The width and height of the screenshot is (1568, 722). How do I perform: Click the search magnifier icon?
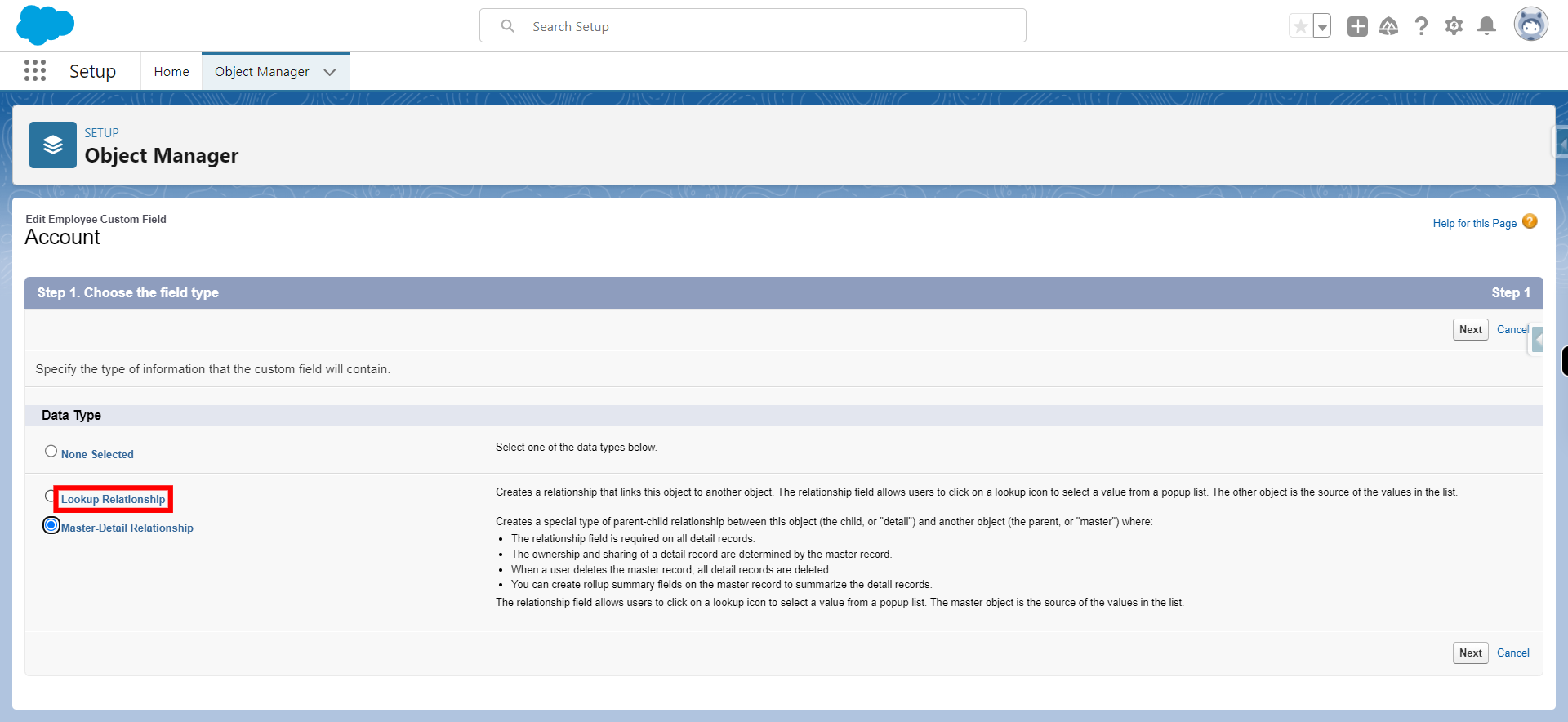pos(507,26)
